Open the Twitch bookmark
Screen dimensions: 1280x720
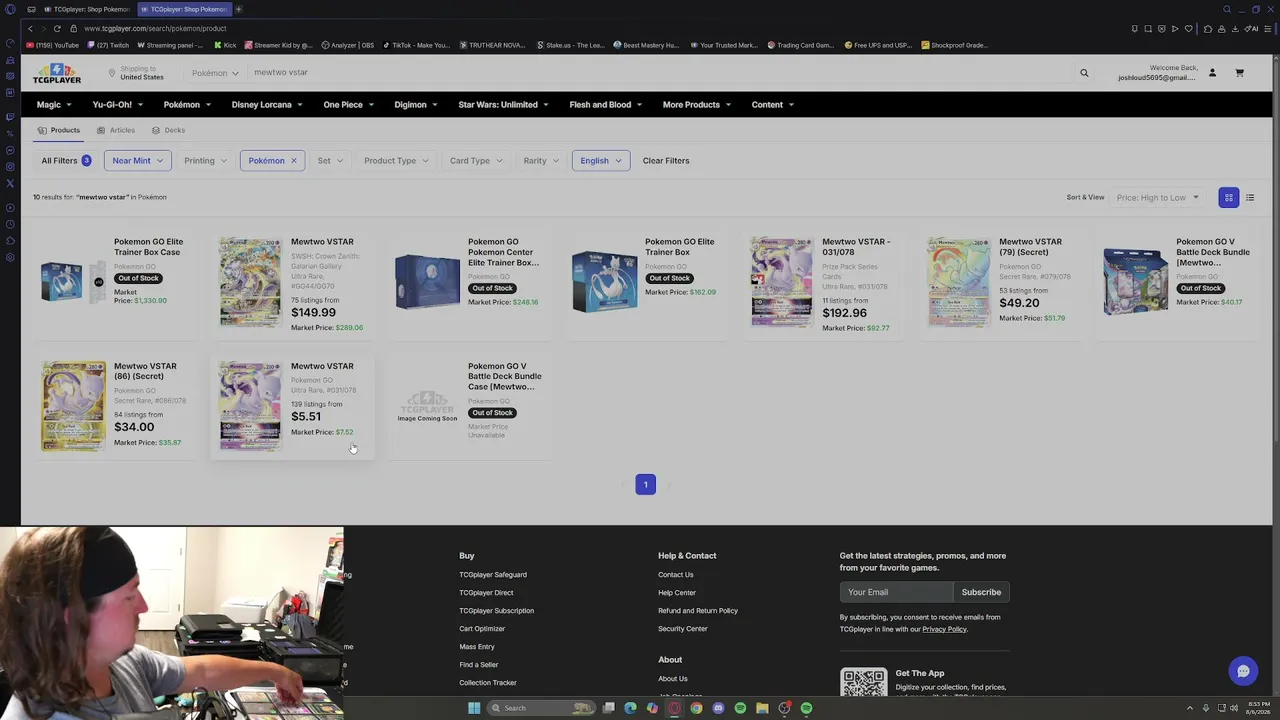(109, 45)
